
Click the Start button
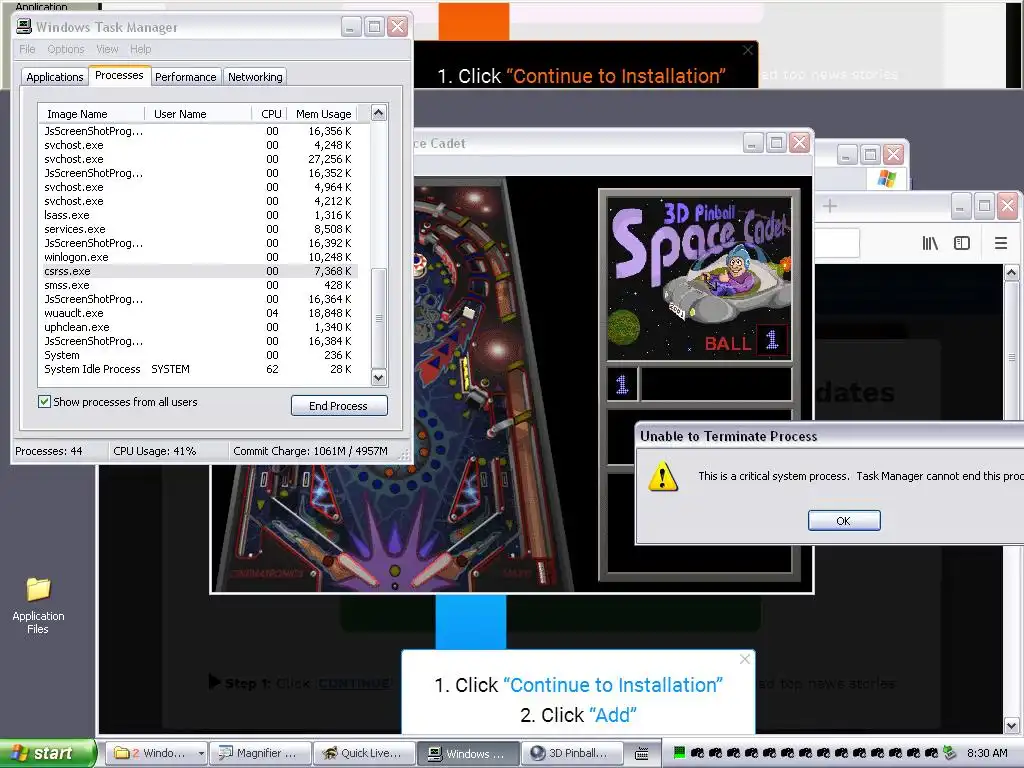tap(48, 753)
